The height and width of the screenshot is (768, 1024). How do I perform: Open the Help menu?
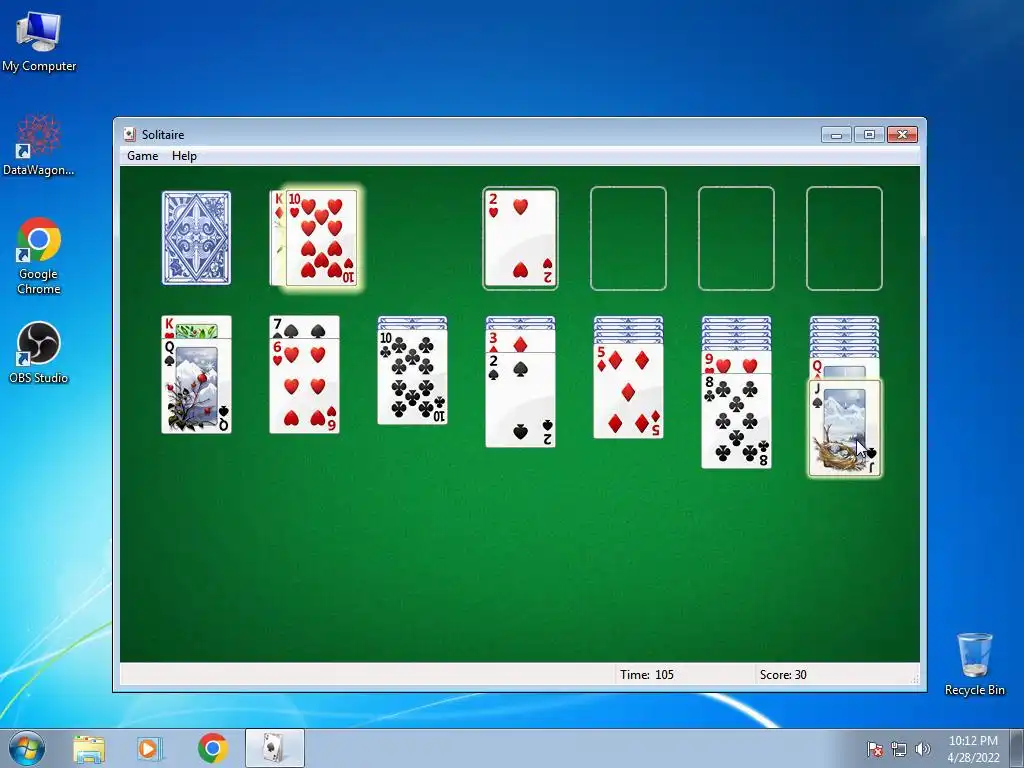point(184,156)
